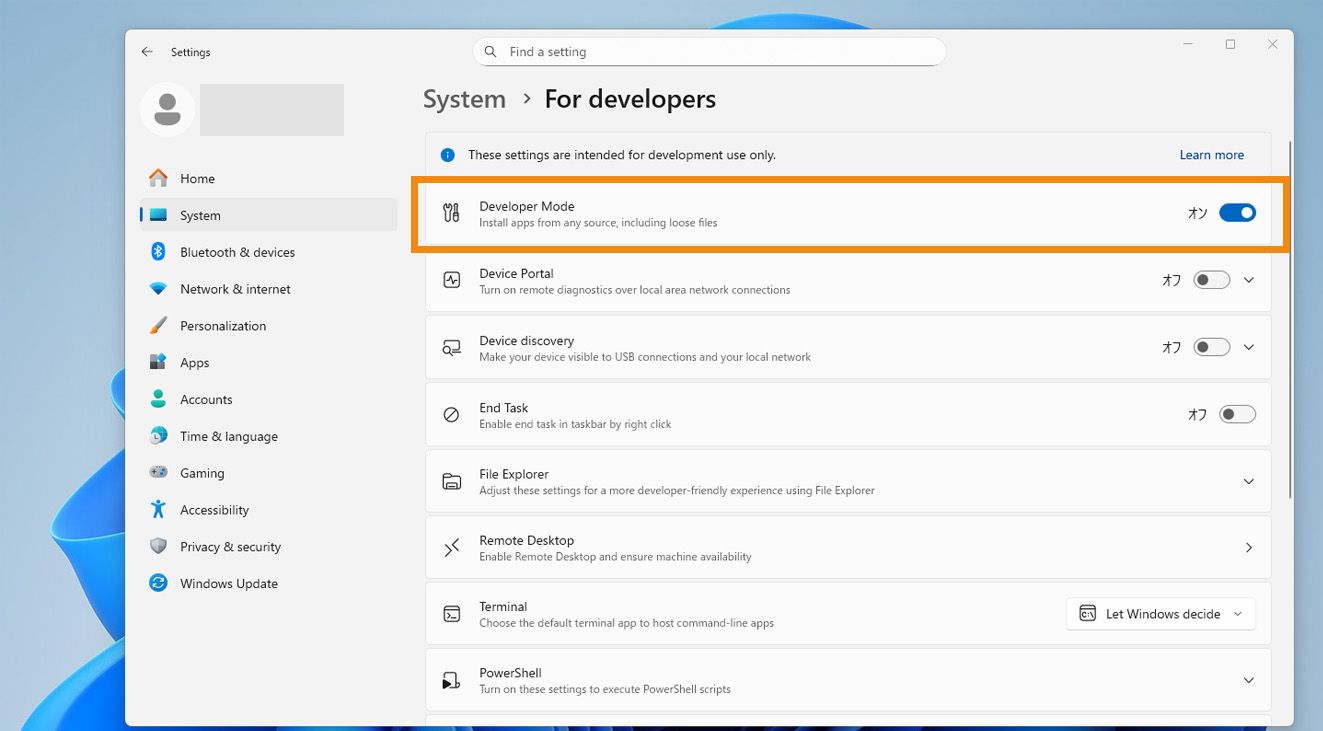Click the Accounts person icon

[x=158, y=399]
